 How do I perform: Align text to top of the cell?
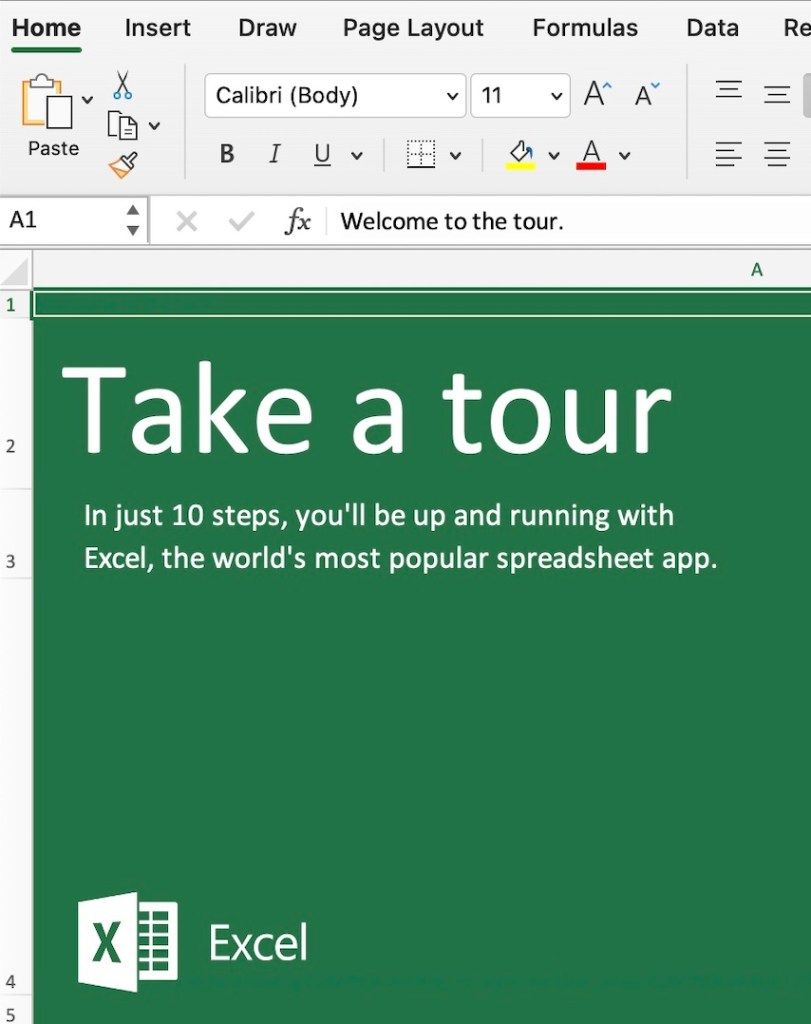[729, 90]
